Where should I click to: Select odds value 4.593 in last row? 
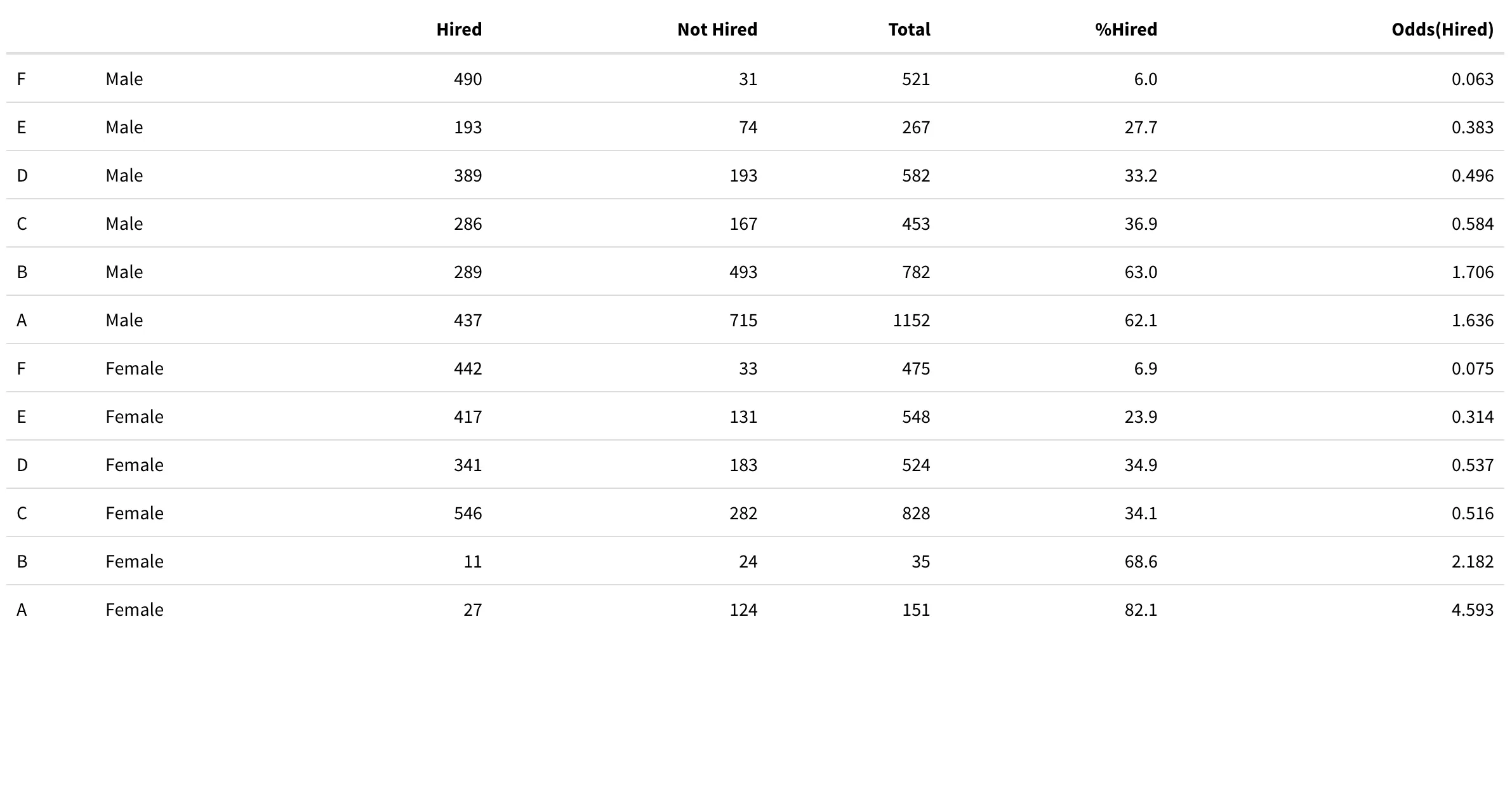point(1472,610)
